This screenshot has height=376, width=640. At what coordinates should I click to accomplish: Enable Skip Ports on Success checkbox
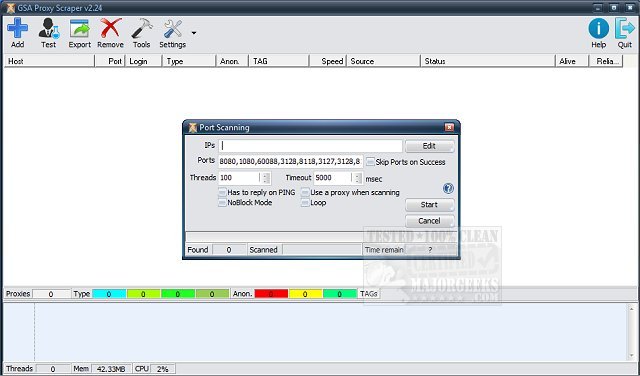point(370,162)
